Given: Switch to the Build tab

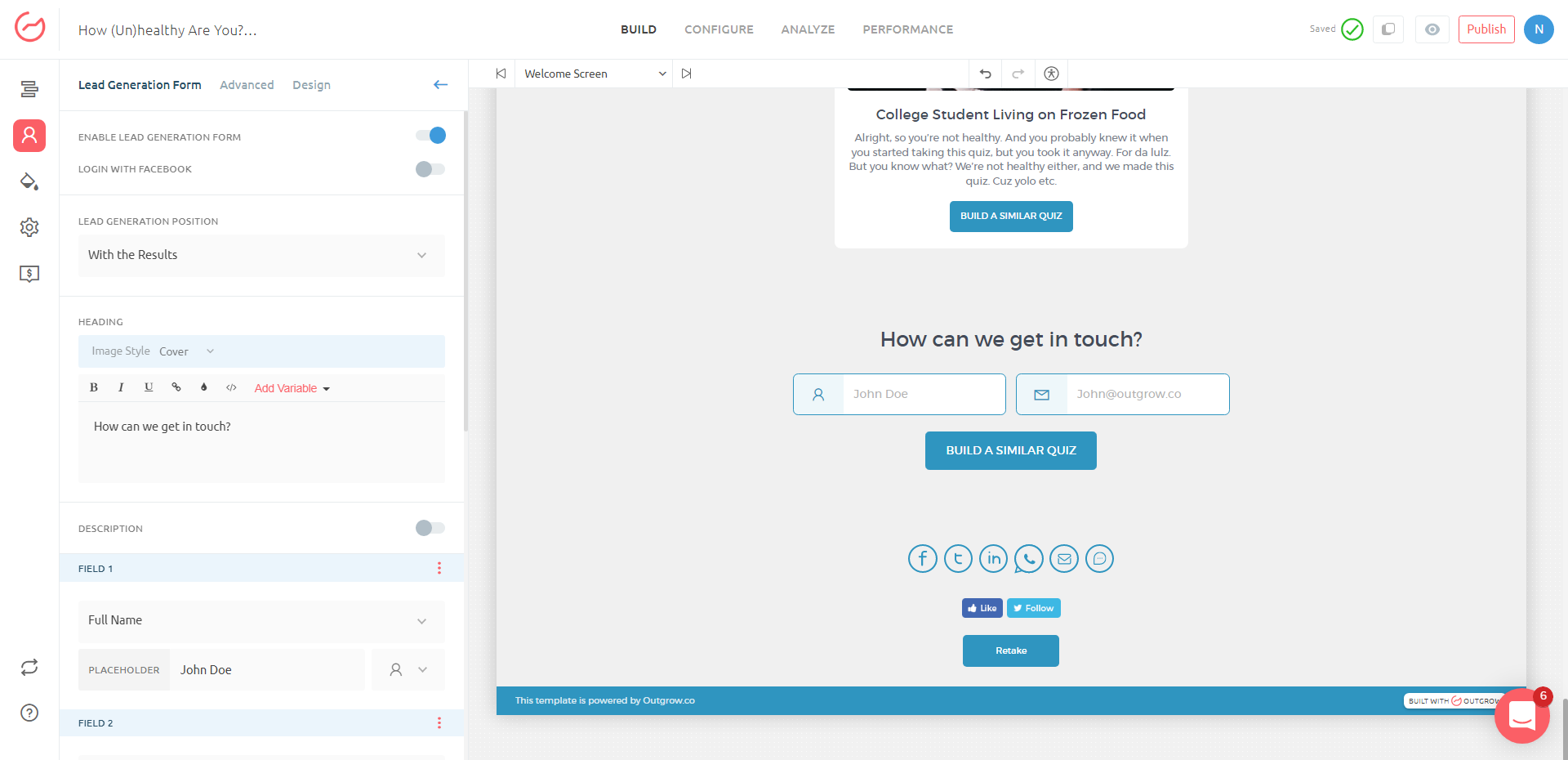Looking at the screenshot, I should pyautogui.click(x=639, y=29).
